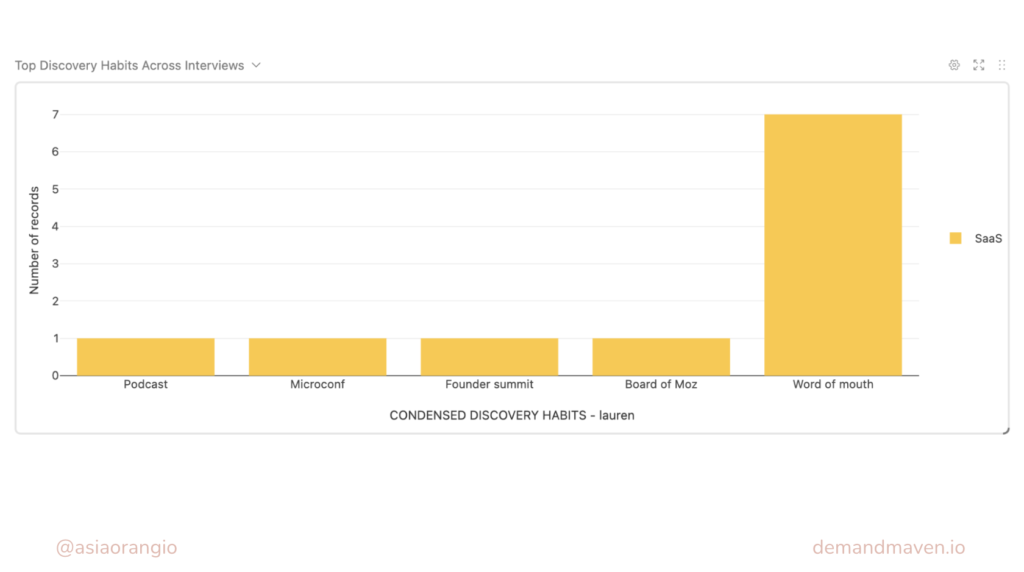Open the chart settings gear icon
Viewport: 1024px width, 572px height.
tap(954, 65)
